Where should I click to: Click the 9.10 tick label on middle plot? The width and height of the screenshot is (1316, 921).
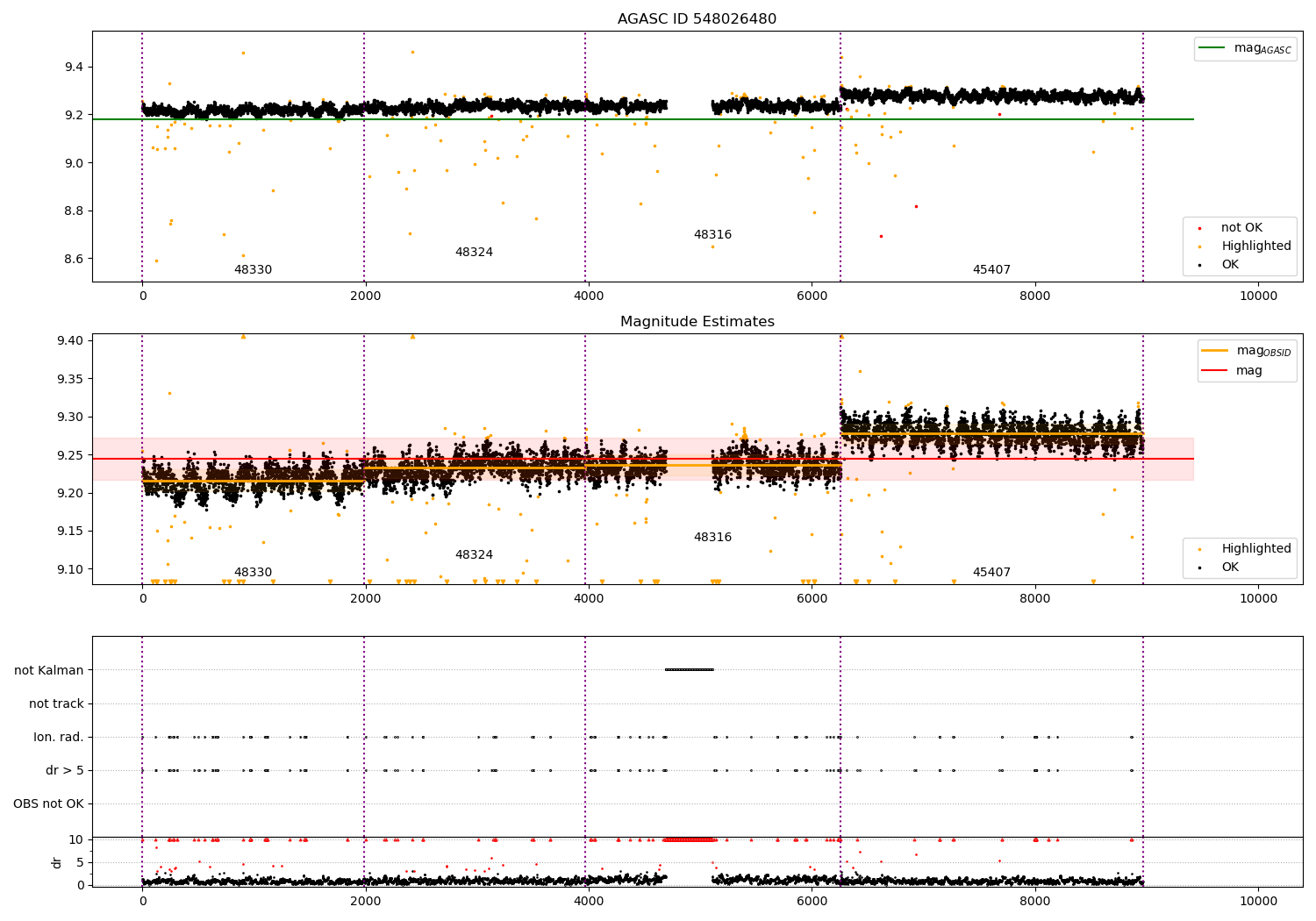pyautogui.click(x=70, y=569)
